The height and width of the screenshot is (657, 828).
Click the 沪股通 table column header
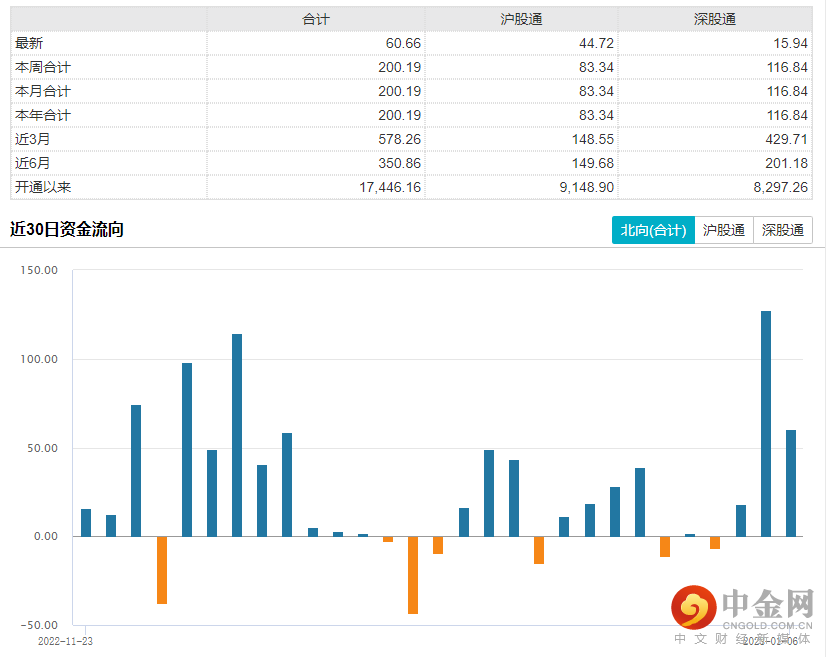click(x=521, y=19)
